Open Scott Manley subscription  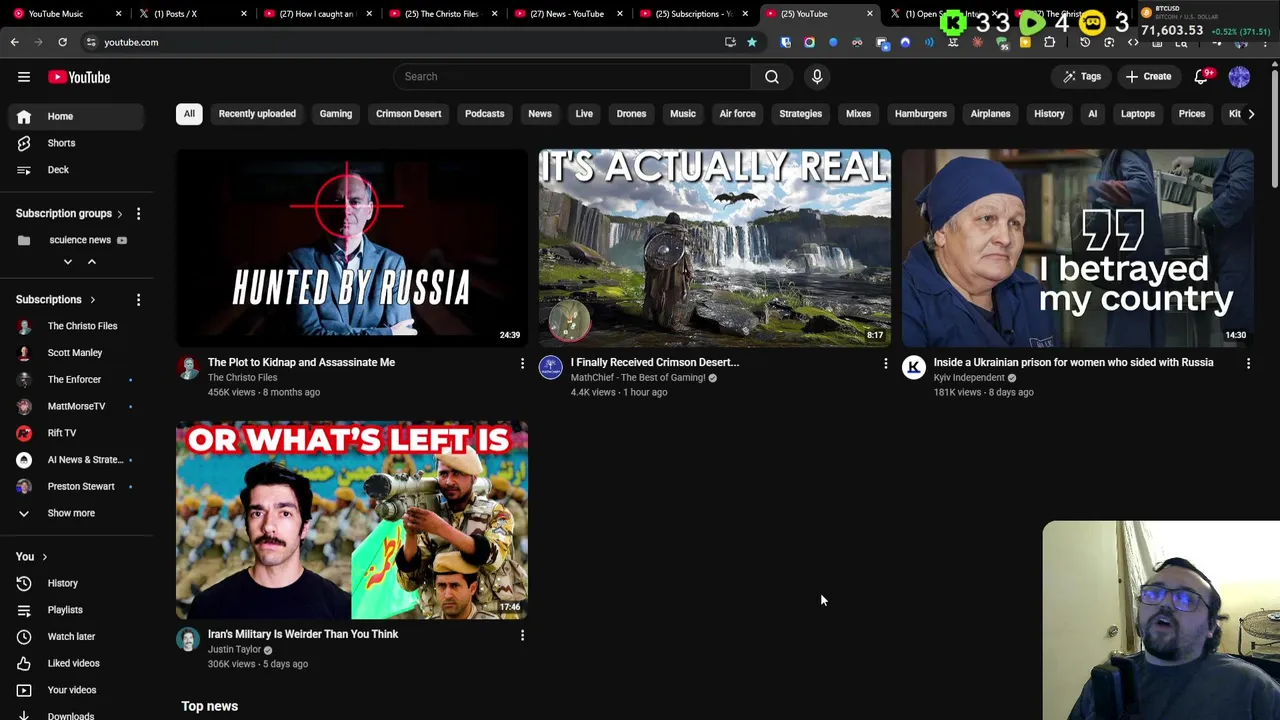click(x=77, y=353)
